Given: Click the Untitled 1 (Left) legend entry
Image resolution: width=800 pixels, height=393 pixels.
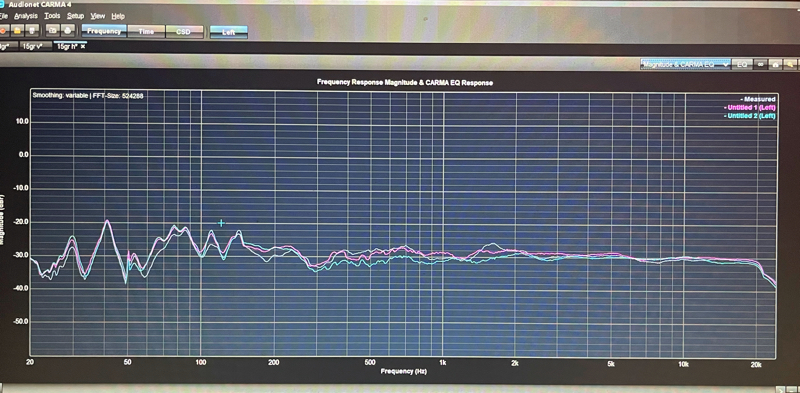Looking at the screenshot, I should [749, 108].
